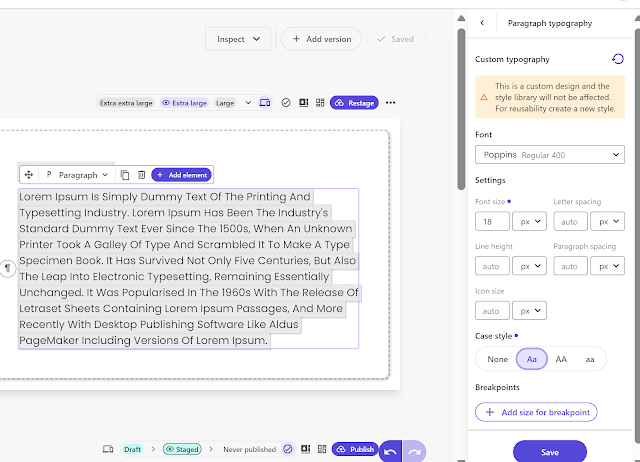Click Add version button
Screen dimensions: 640x462
(x=321, y=39)
